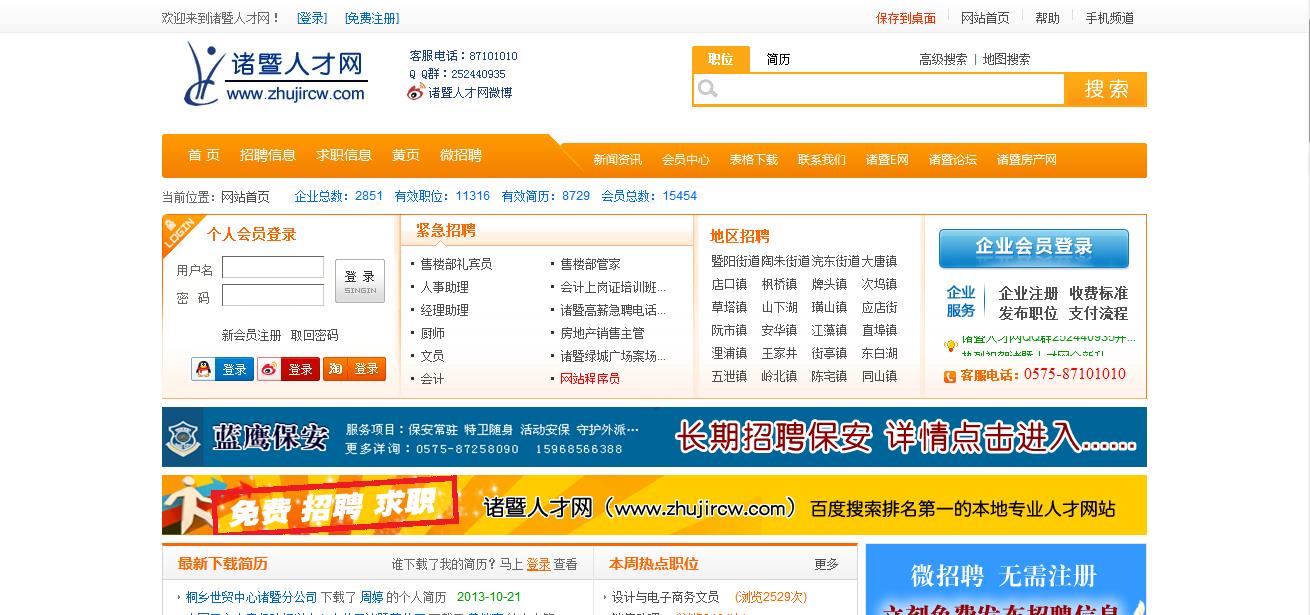Log in with the QQ penguin button
Viewport: 1310px width, 615px height.
(221, 369)
